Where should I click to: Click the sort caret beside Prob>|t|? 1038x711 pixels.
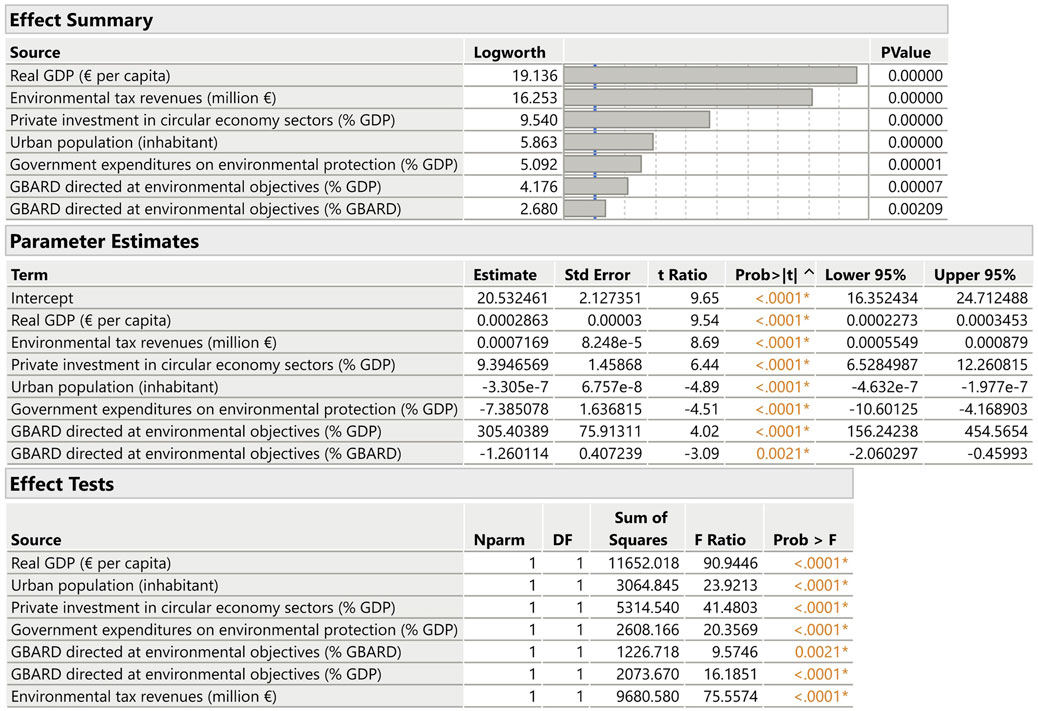point(809,273)
